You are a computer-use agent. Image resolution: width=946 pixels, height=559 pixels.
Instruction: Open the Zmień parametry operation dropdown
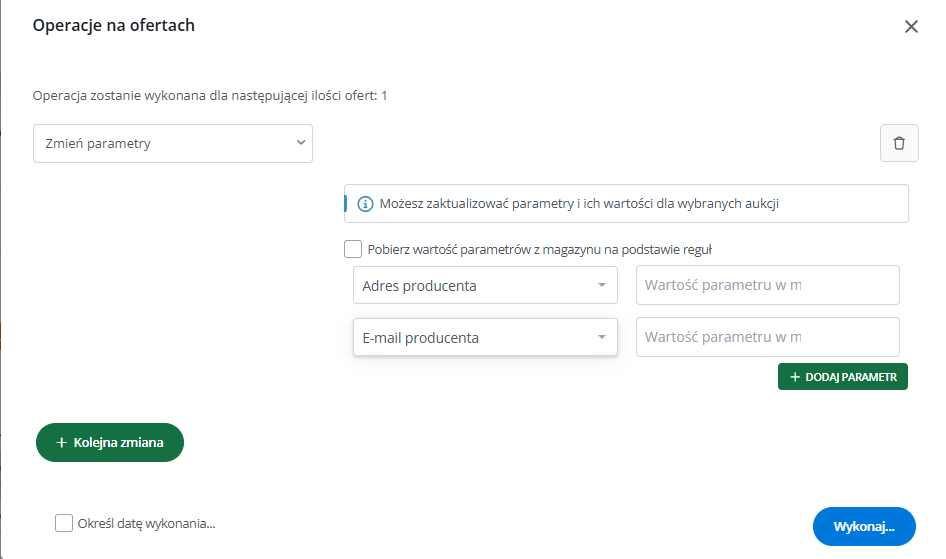point(173,144)
